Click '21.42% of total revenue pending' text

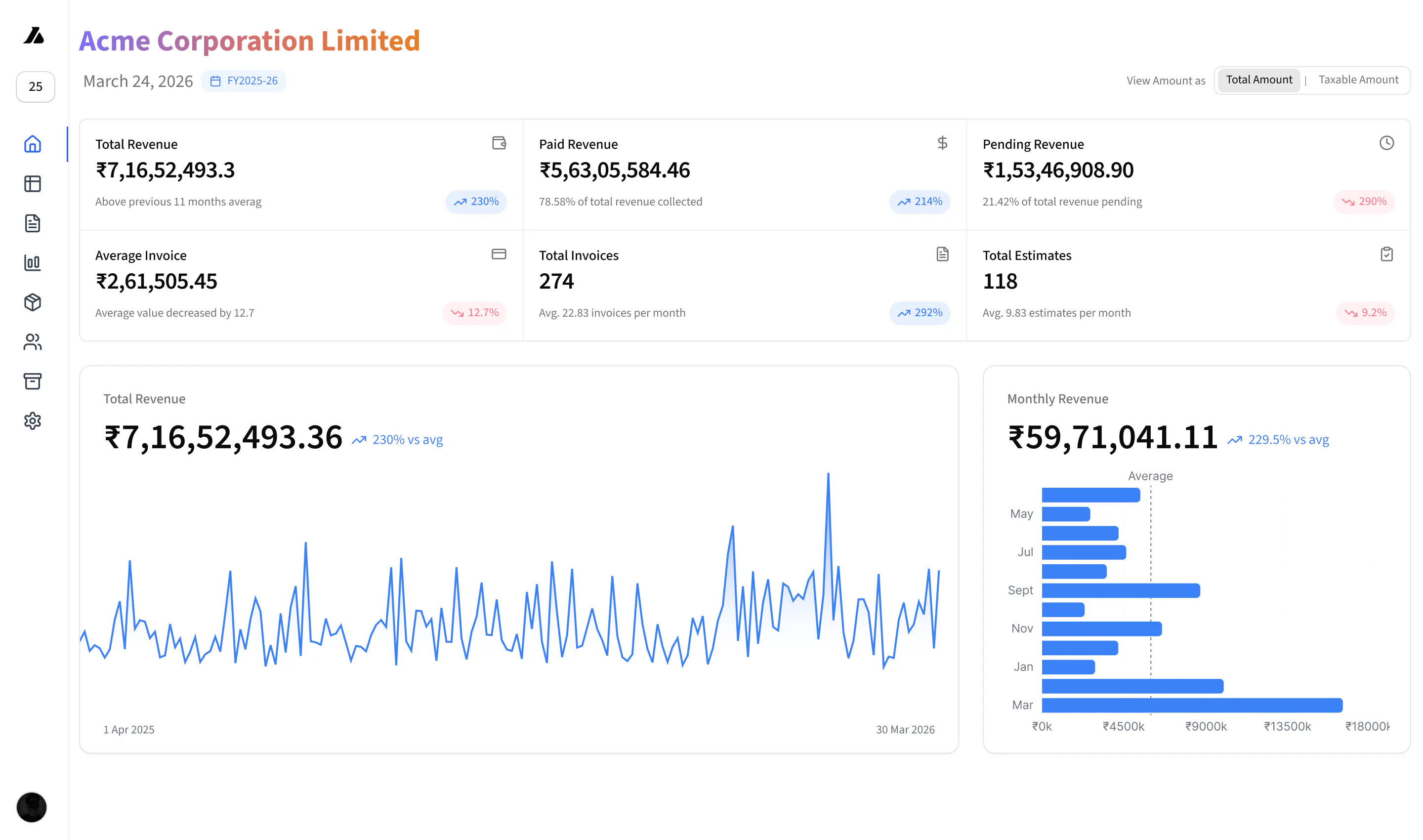pyautogui.click(x=1062, y=202)
